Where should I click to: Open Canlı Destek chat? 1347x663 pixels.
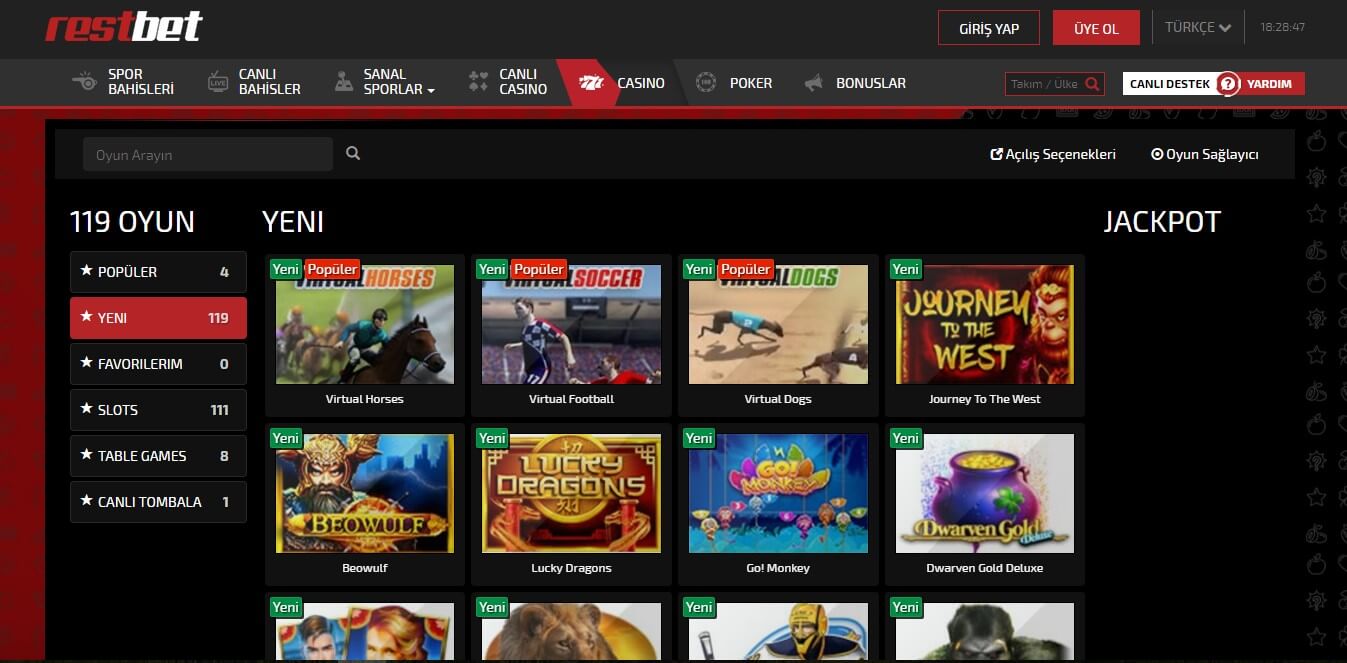tap(1170, 84)
